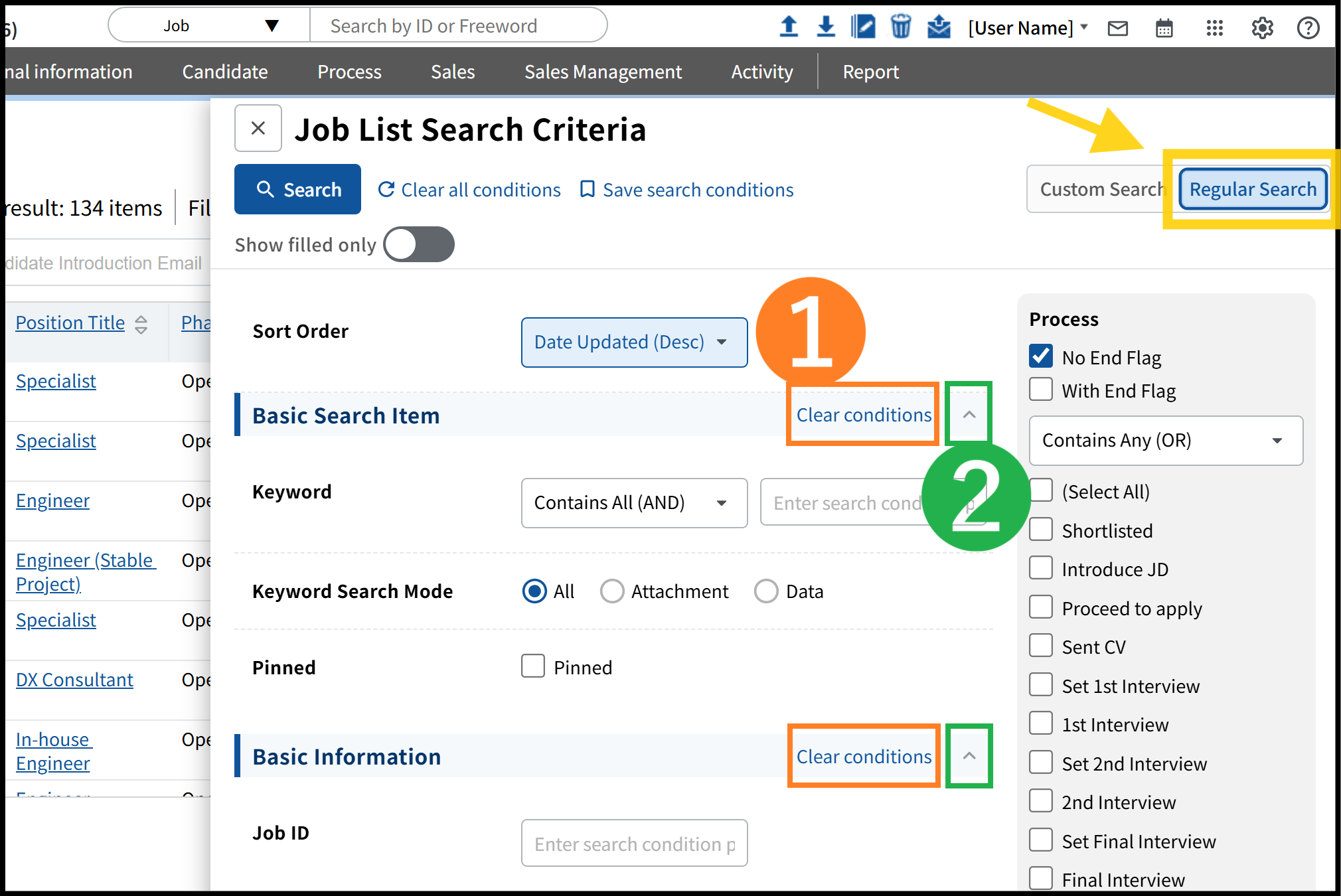Toggle Show filled only switch
1341x896 pixels.
click(x=419, y=244)
